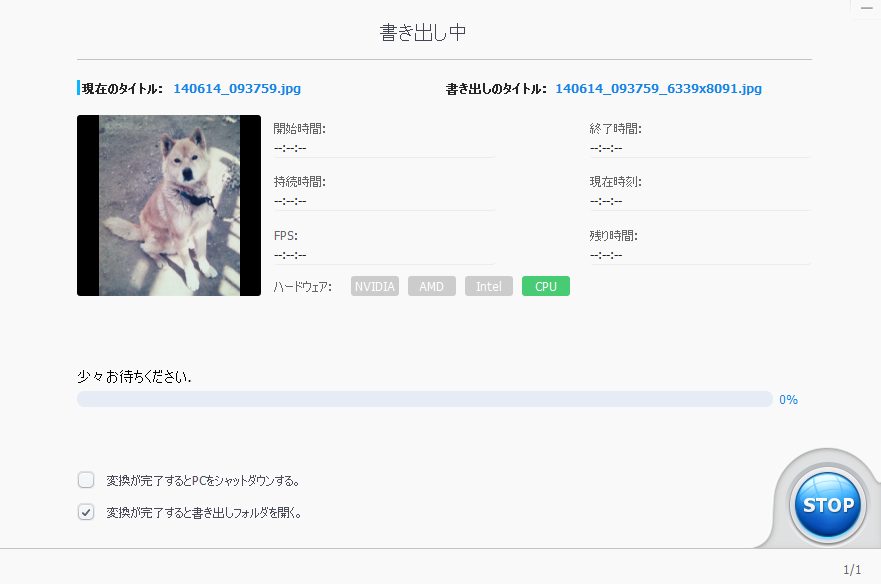The image size is (881, 584).
Task: Select Intel hardware acceleration
Action: click(489, 286)
